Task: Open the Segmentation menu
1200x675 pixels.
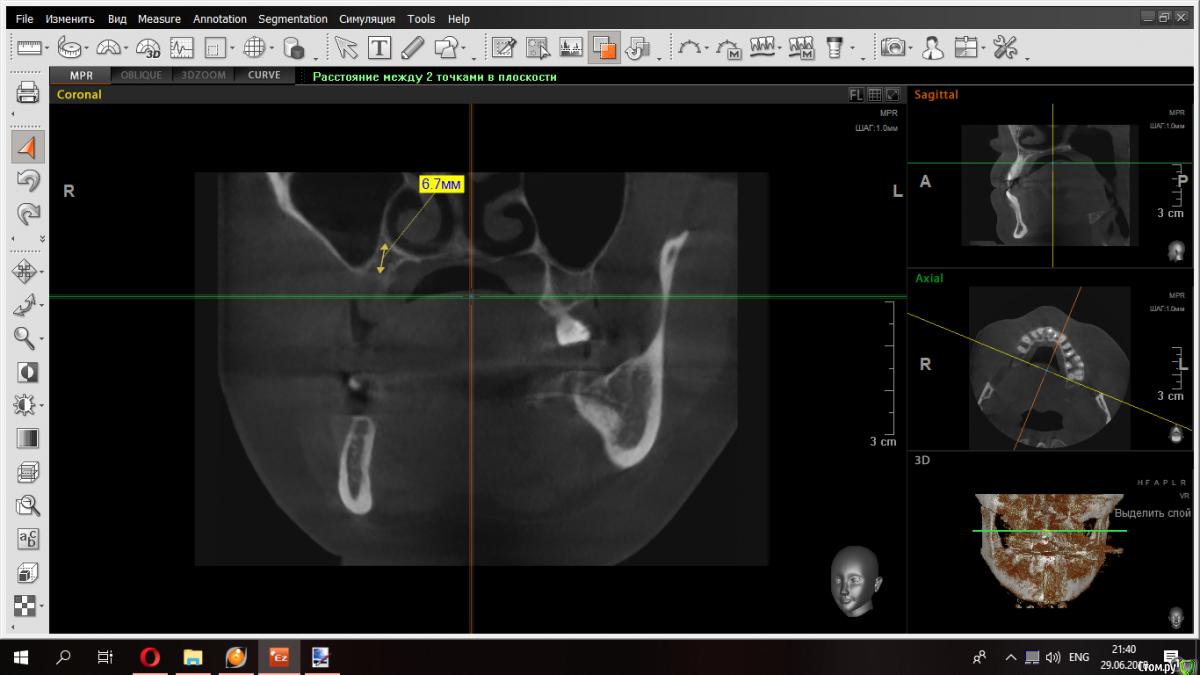Action: [292, 19]
